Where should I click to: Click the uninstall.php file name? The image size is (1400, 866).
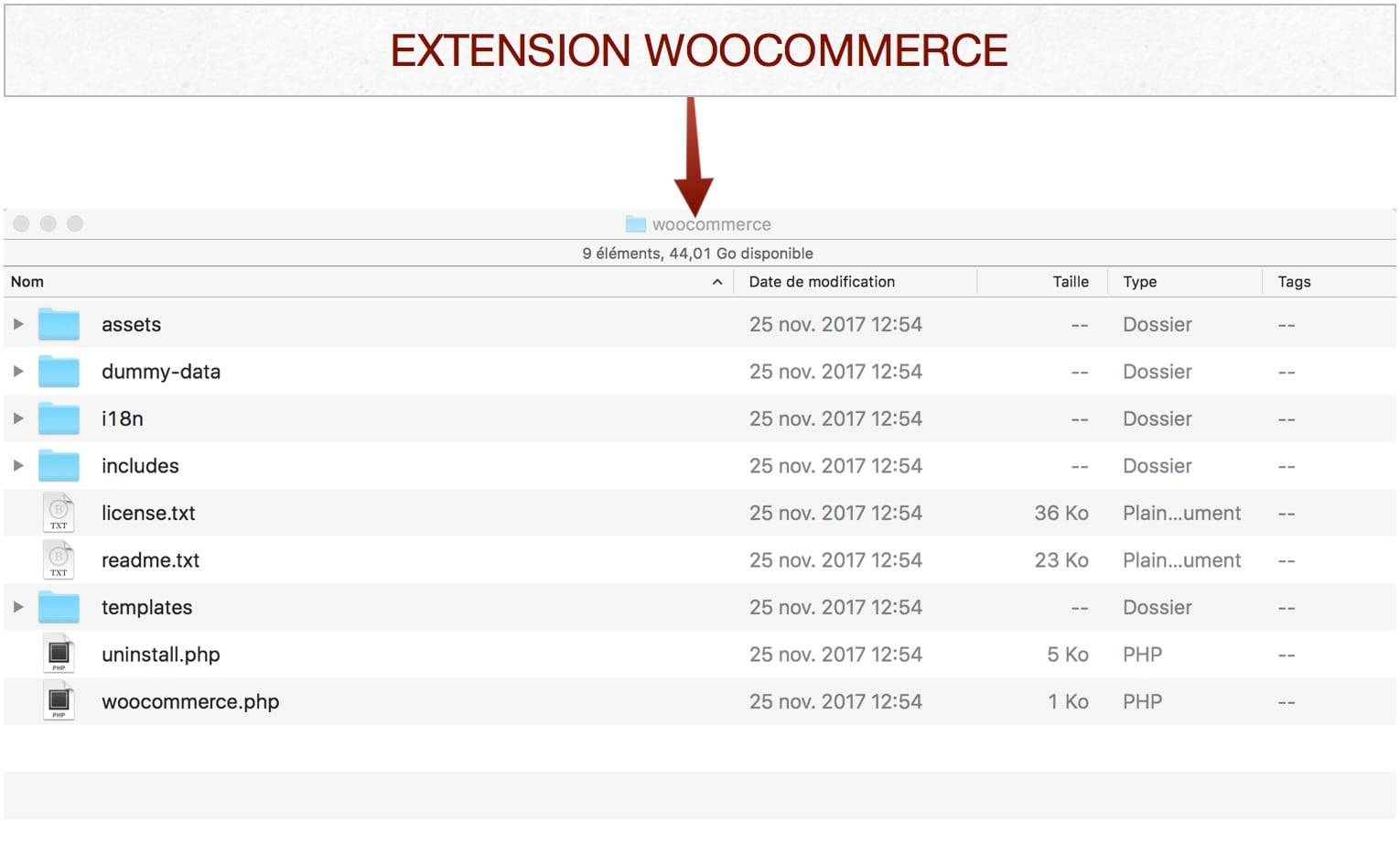click(x=161, y=655)
